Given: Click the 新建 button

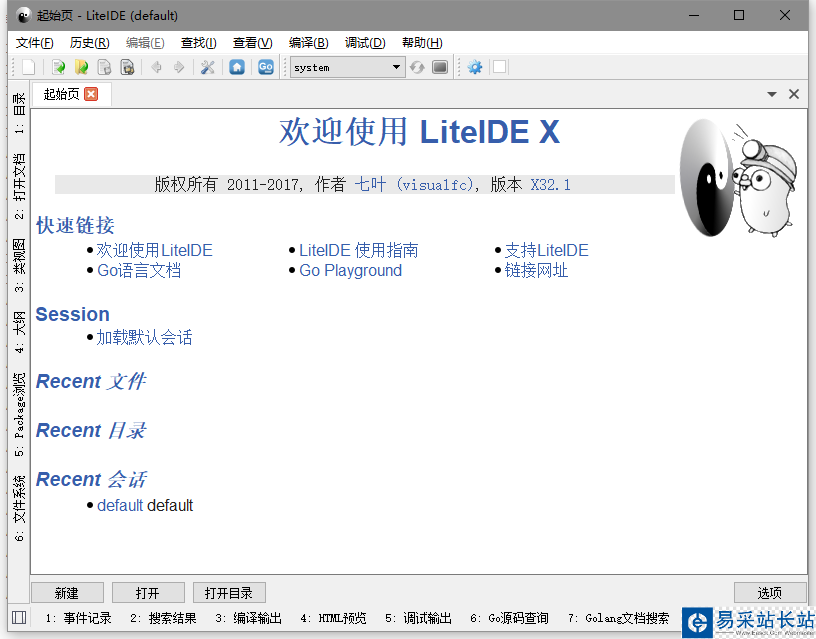Looking at the screenshot, I should click(x=67, y=593).
